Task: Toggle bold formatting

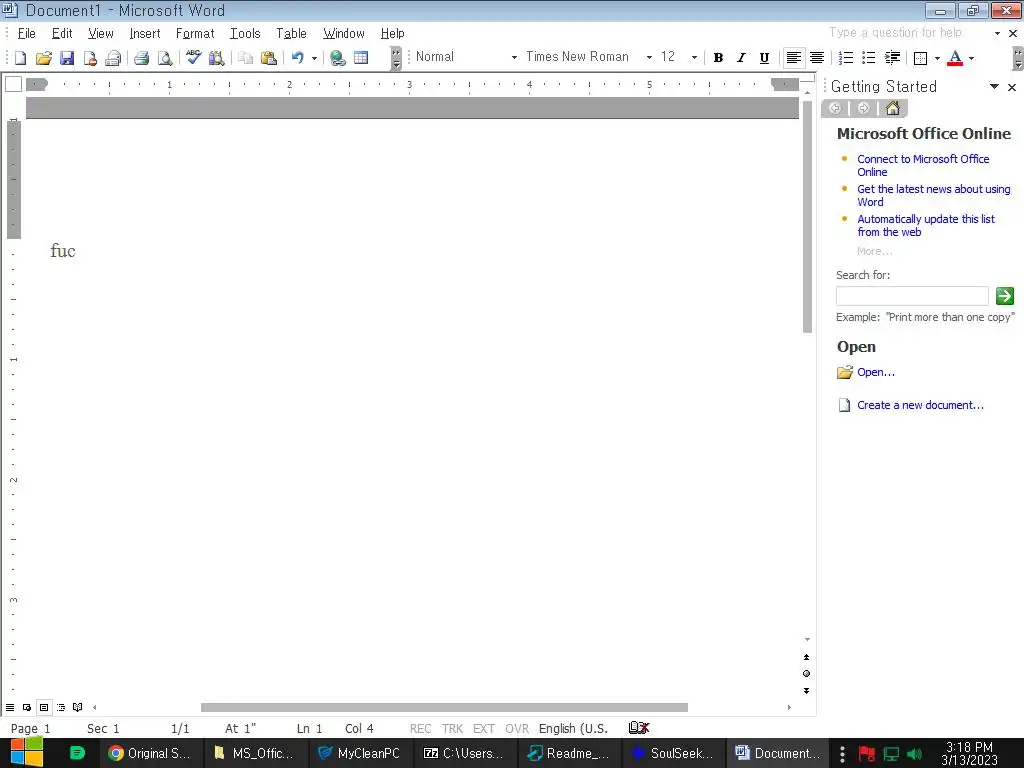Action: coord(718,58)
